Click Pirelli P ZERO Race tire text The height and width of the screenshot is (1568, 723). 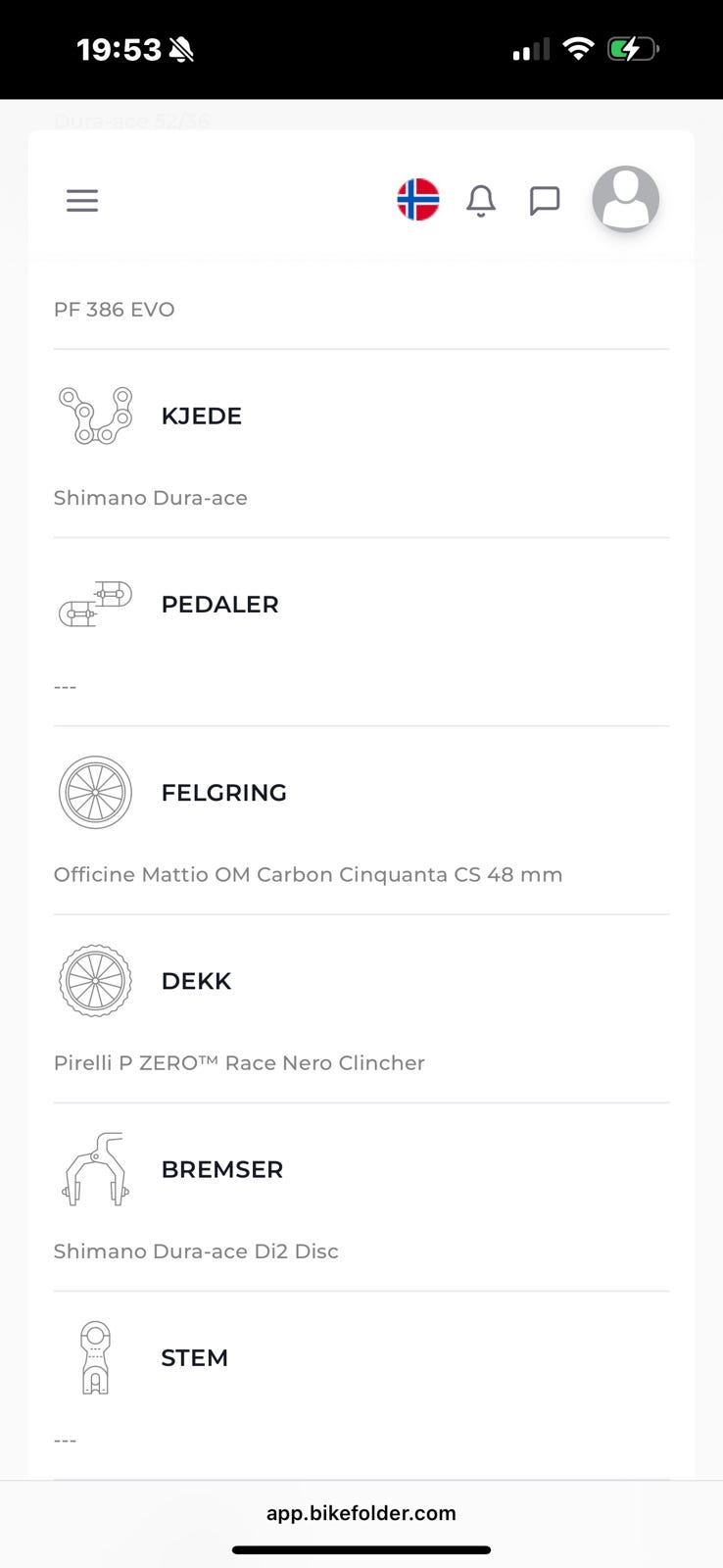(239, 1062)
